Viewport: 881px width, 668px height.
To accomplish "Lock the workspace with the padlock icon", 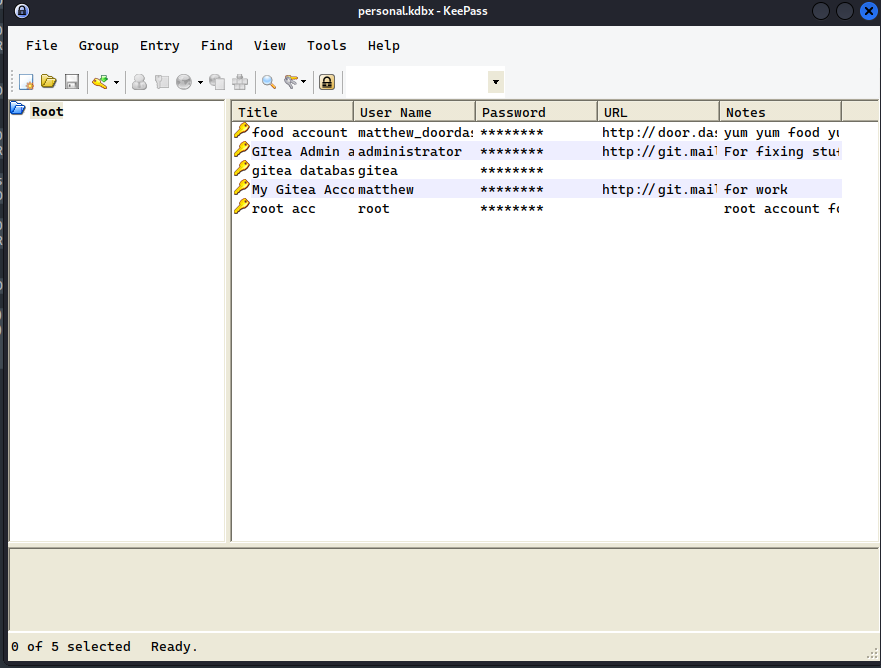I will pyautogui.click(x=327, y=82).
